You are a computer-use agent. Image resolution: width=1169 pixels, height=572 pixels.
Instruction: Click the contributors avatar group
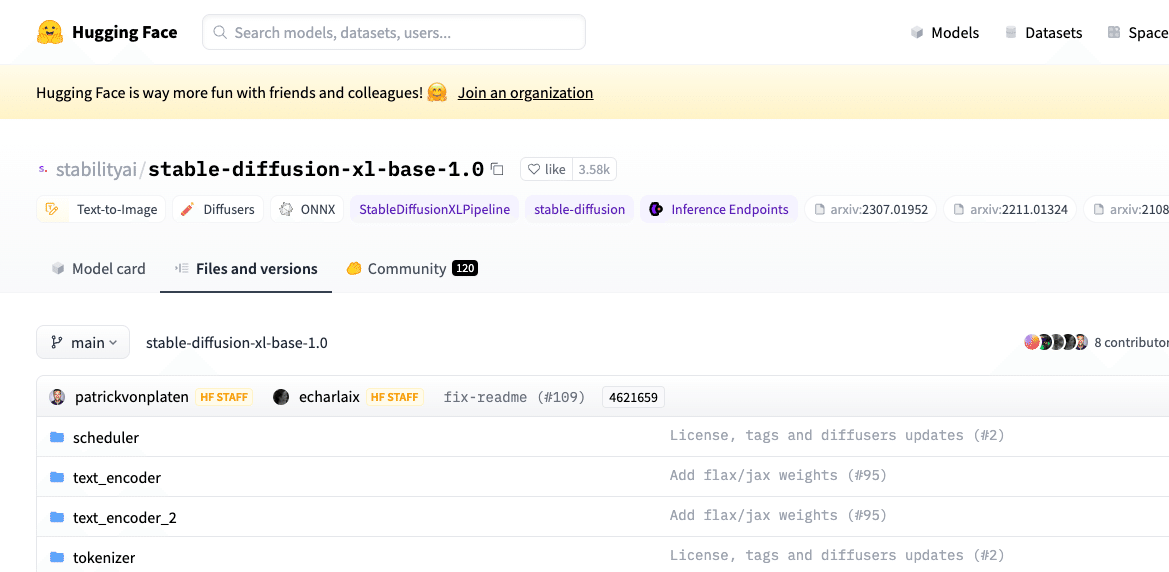click(1056, 342)
